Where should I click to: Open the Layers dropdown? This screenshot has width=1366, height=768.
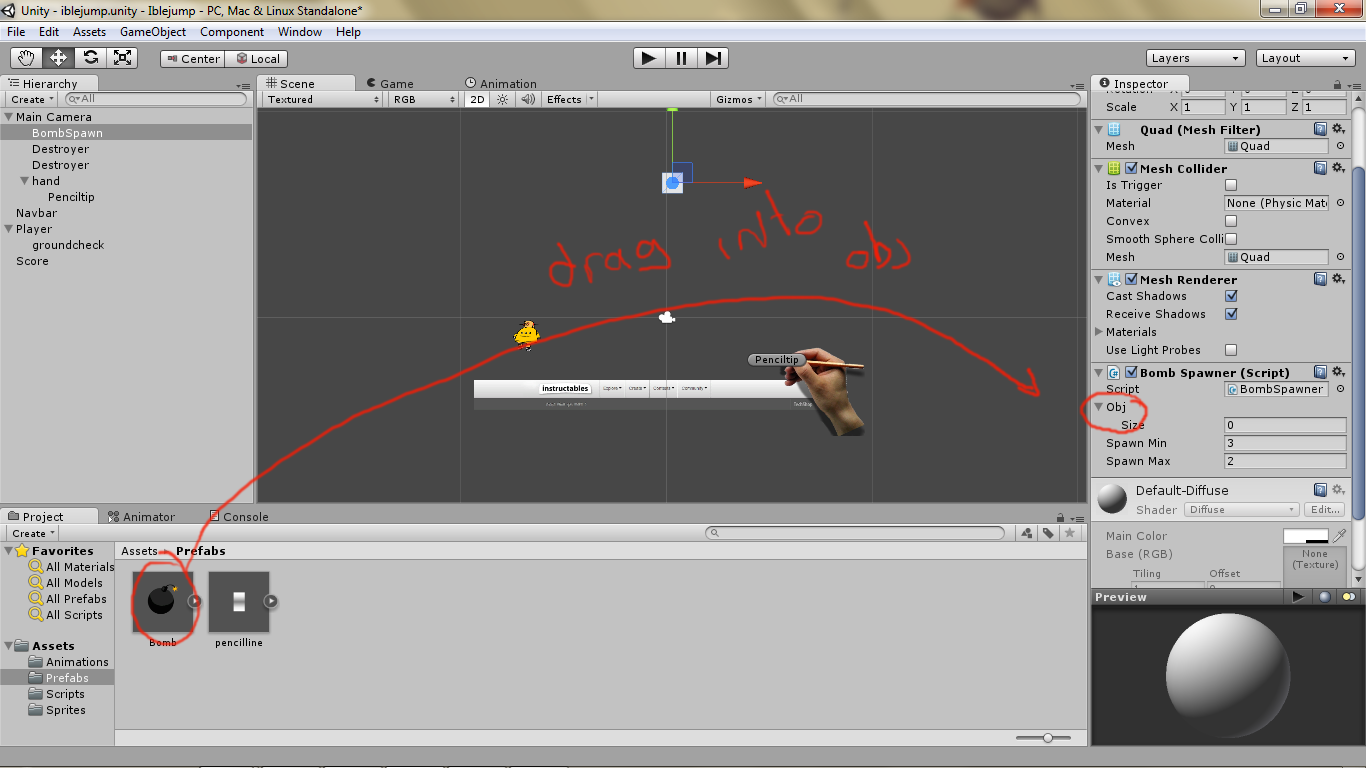click(1195, 57)
